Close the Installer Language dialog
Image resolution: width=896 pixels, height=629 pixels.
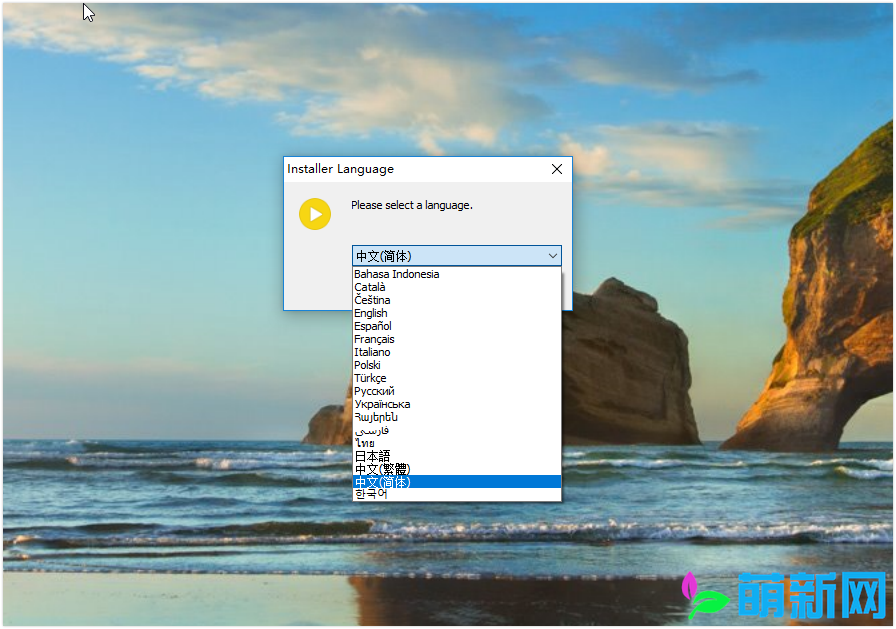point(557,169)
